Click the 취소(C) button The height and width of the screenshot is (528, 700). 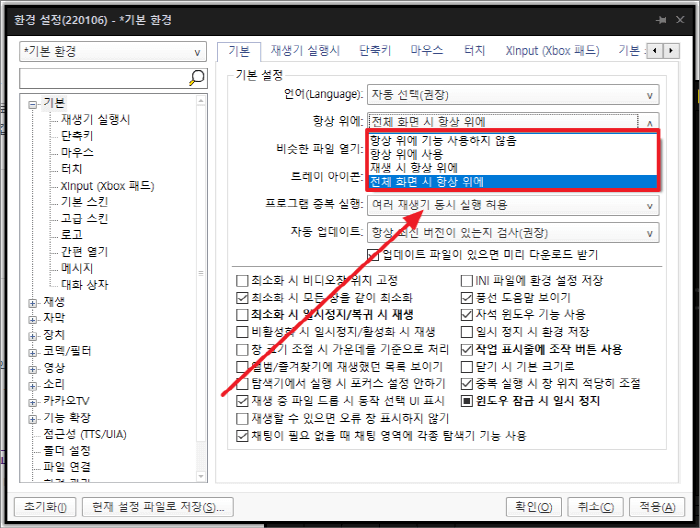[x=596, y=507]
